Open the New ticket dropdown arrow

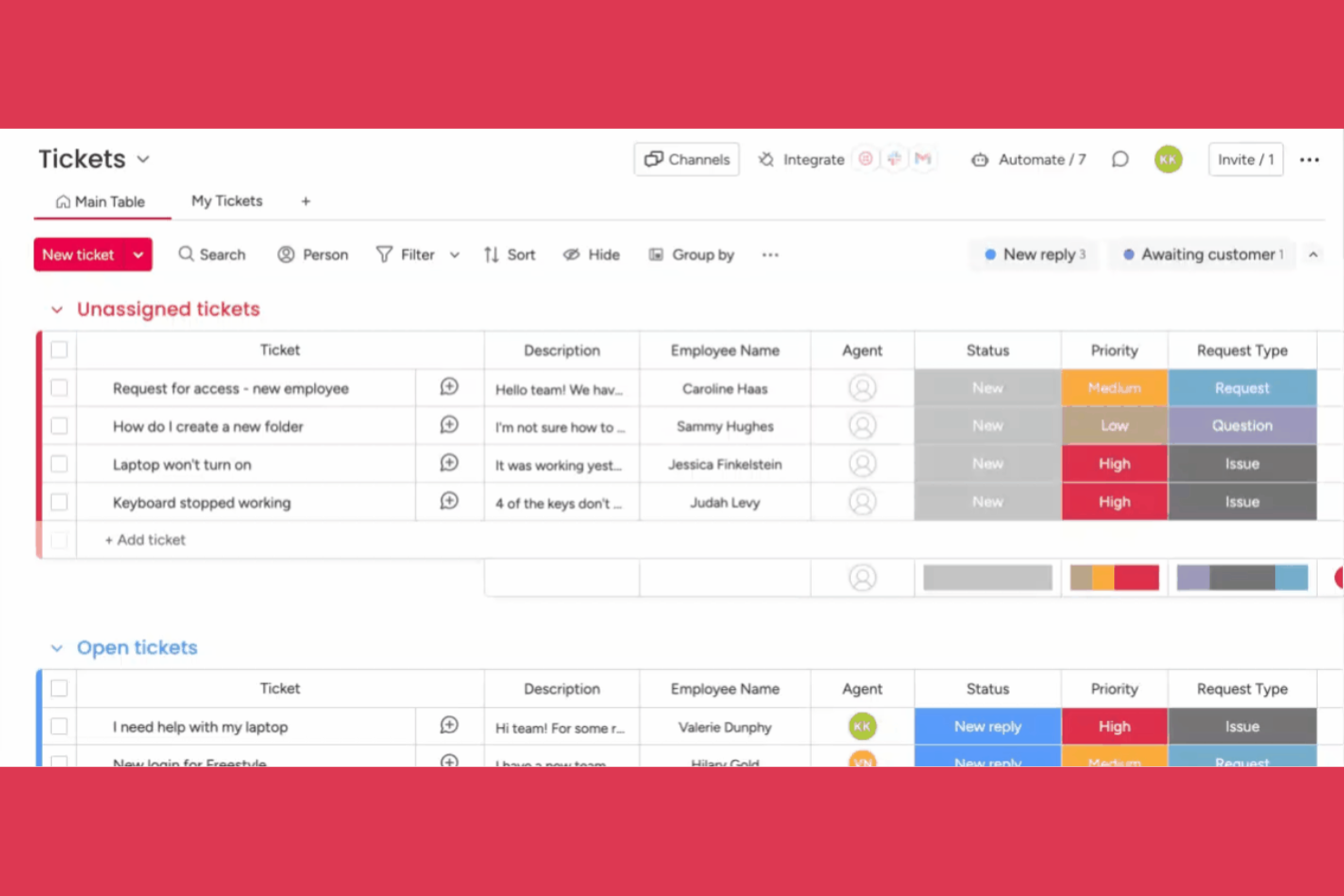[x=137, y=254]
